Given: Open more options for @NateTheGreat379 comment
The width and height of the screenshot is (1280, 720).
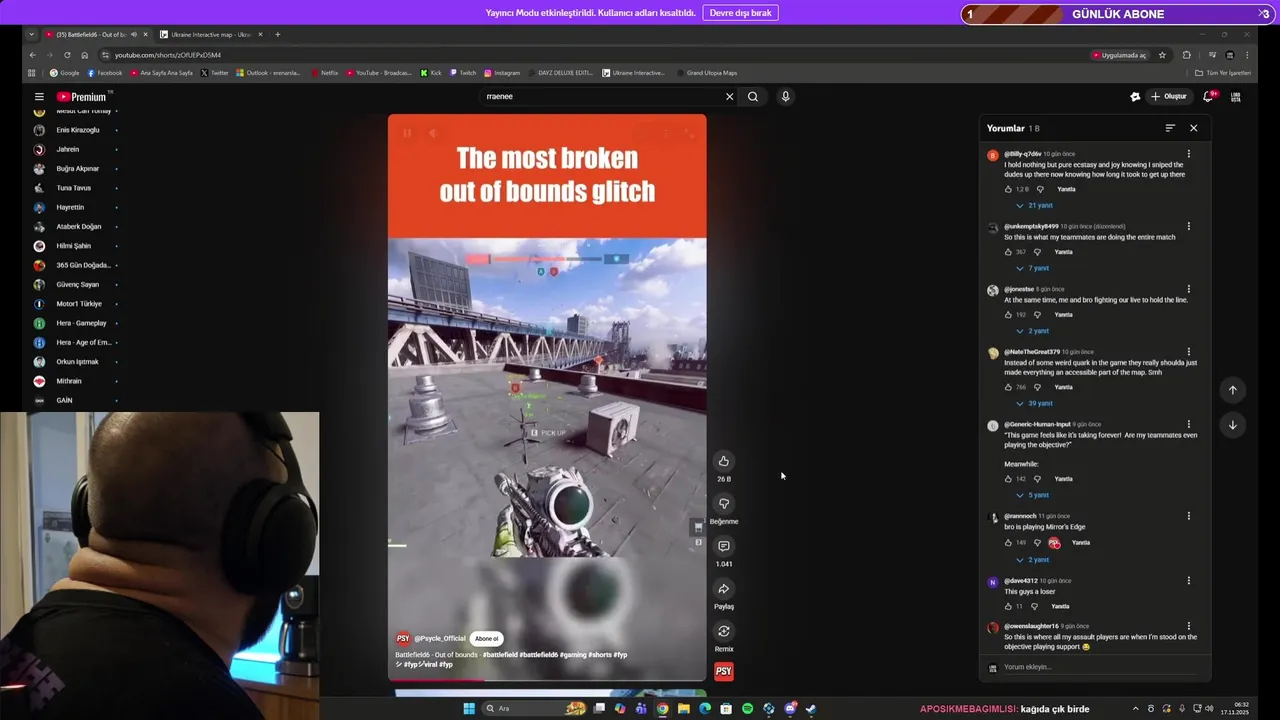Looking at the screenshot, I should tap(1189, 352).
